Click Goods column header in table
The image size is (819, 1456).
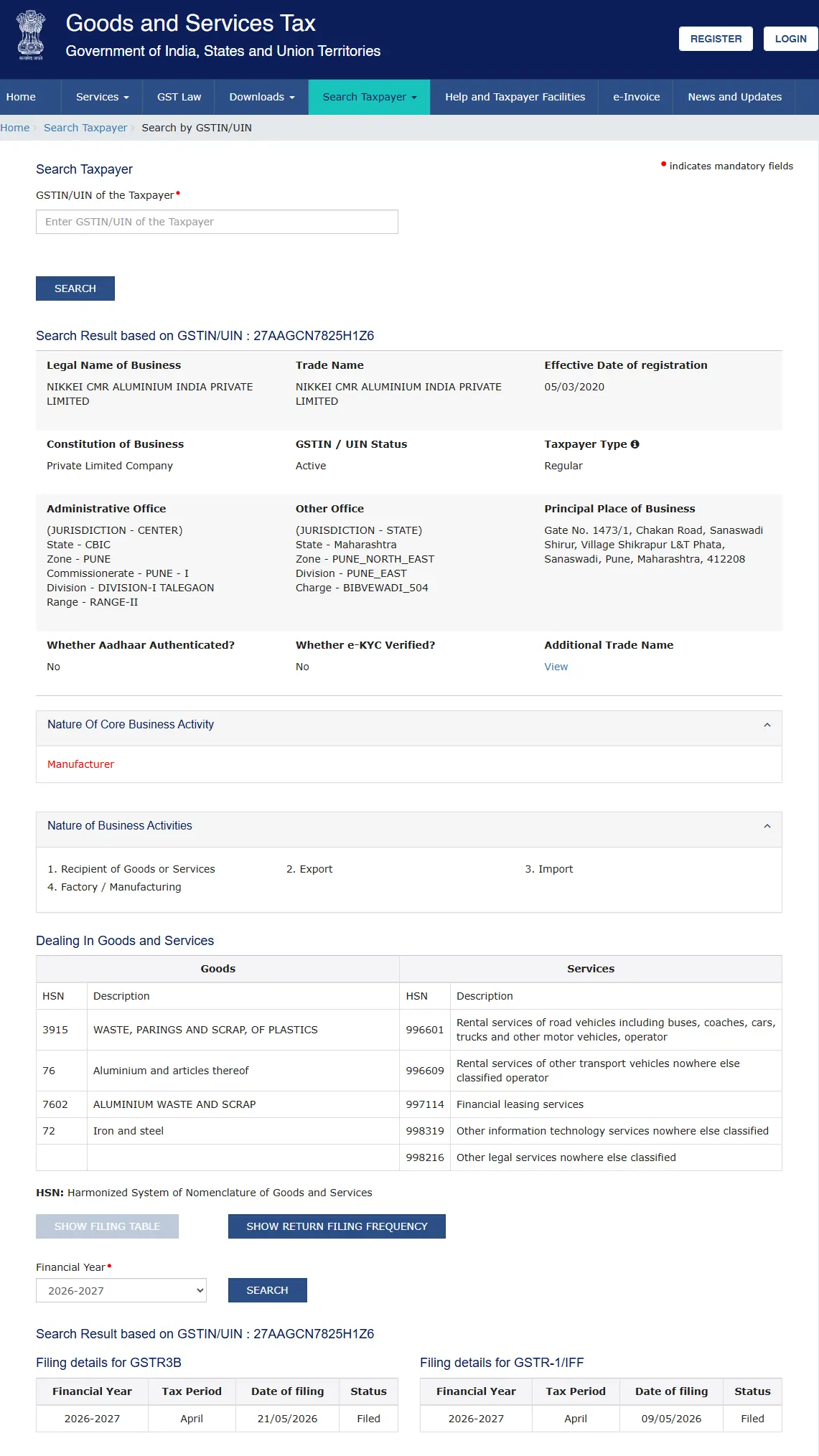pyautogui.click(x=218, y=969)
